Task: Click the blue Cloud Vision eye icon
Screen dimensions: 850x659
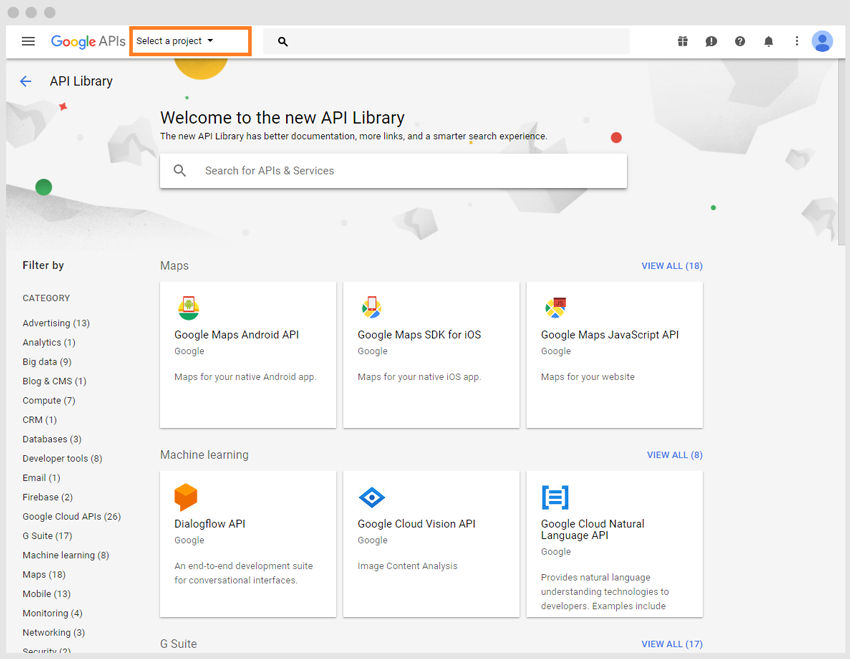Action: click(372, 498)
